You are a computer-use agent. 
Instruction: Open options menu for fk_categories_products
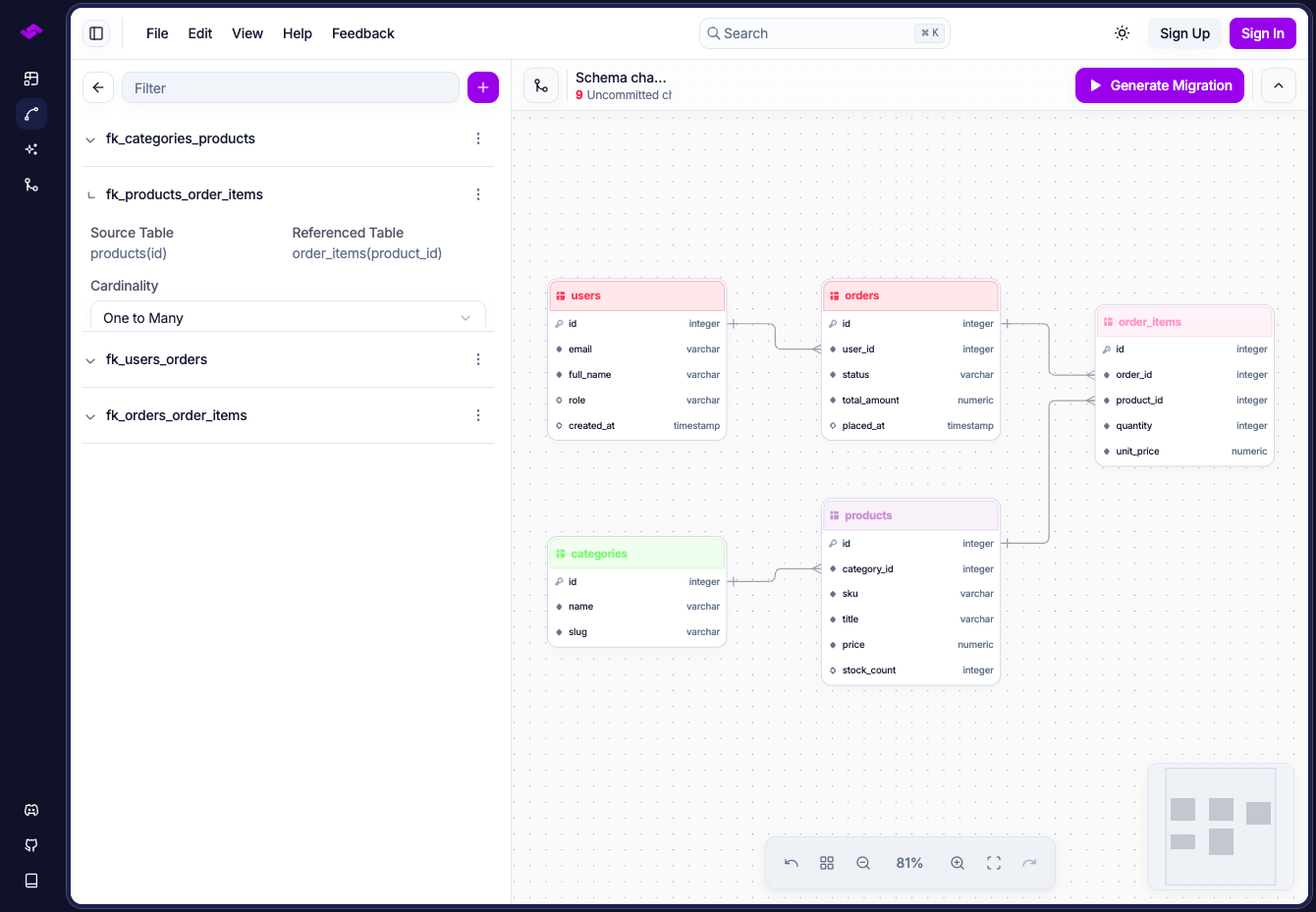click(x=478, y=138)
